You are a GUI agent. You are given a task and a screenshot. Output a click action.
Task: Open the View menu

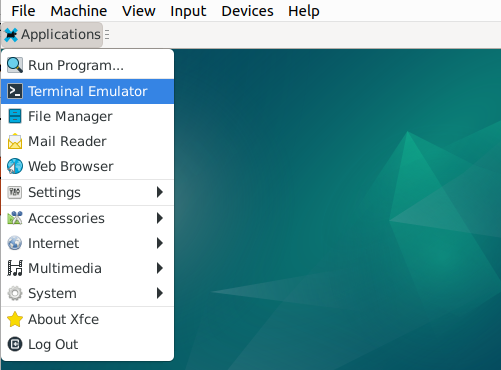(x=139, y=11)
